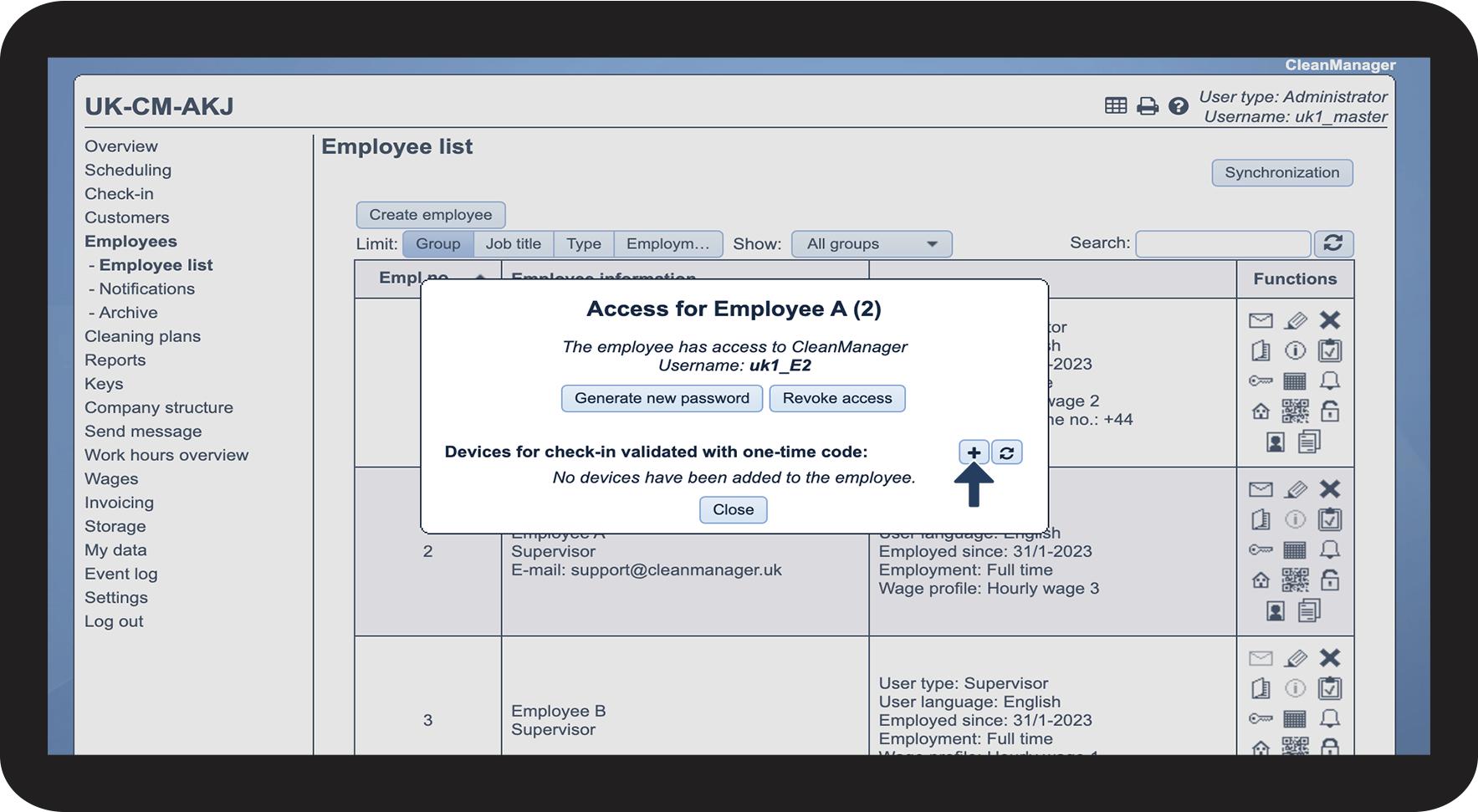Click the QR code icon in first employee row
This screenshot has width=1478, height=812.
(1295, 411)
